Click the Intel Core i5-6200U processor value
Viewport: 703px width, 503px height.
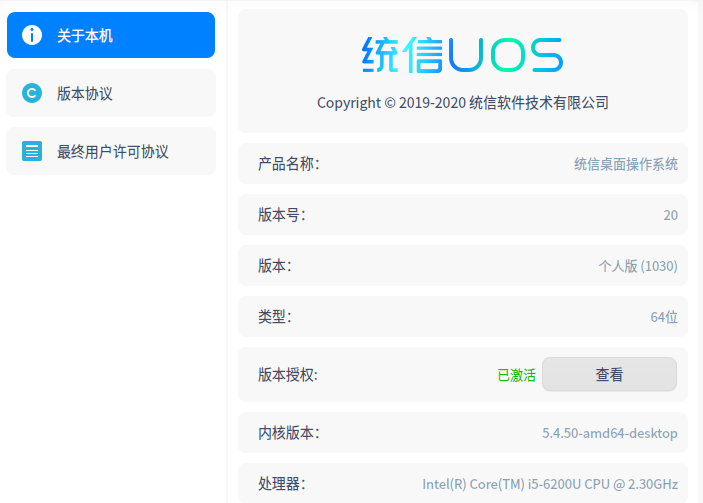(549, 484)
